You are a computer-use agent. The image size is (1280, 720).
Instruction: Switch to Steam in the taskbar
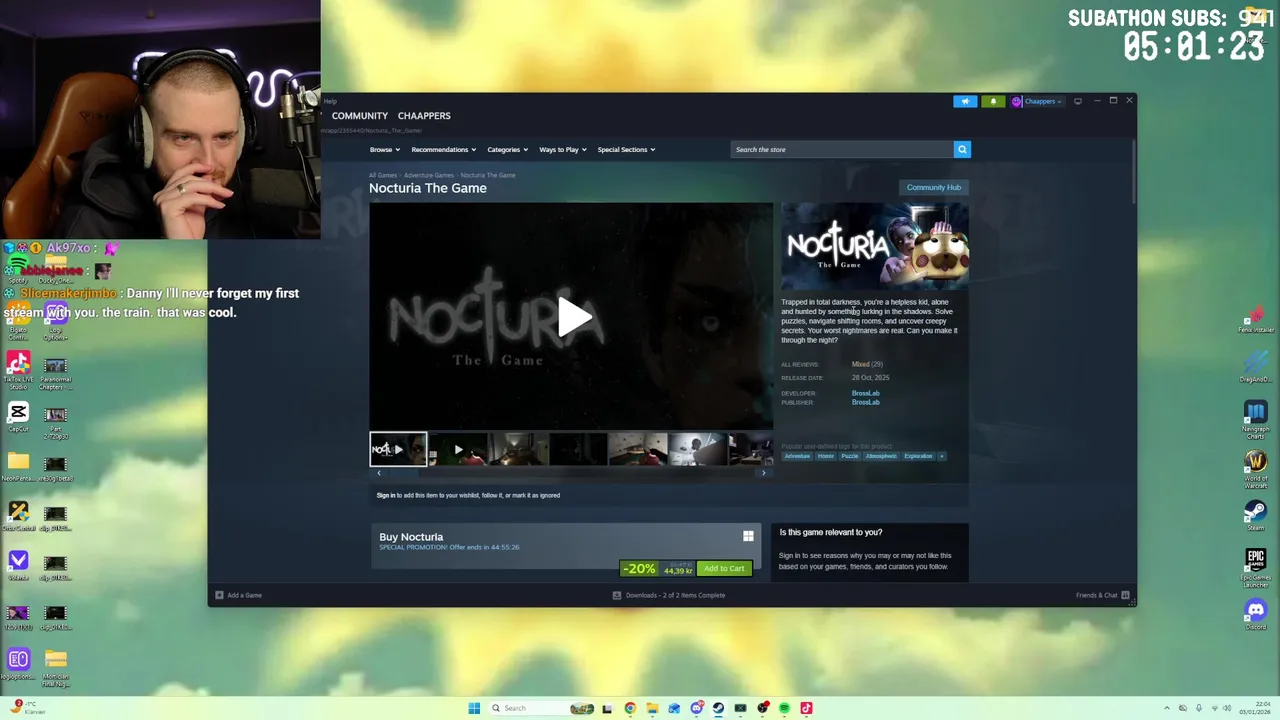point(718,708)
